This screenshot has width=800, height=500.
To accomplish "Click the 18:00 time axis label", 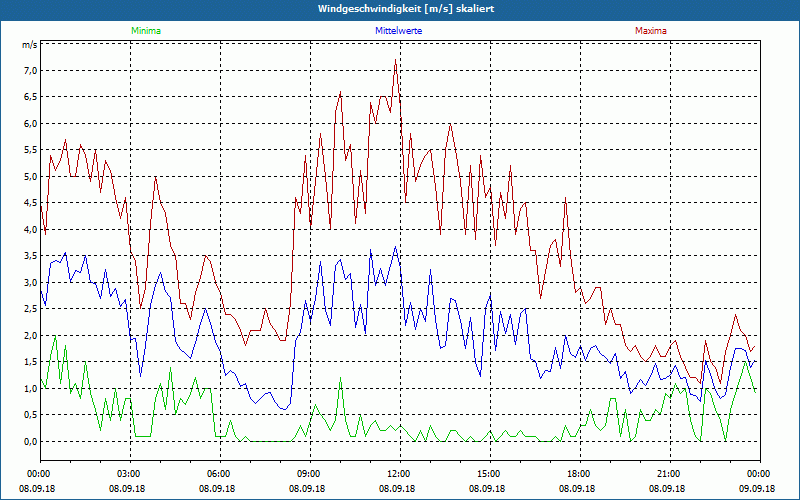I will (x=580, y=474).
